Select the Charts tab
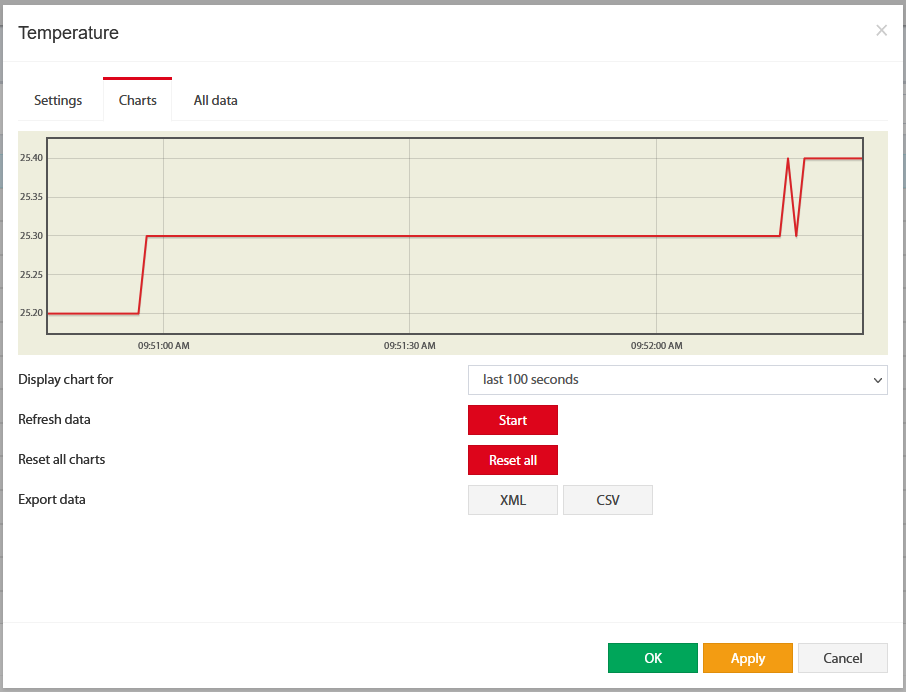The width and height of the screenshot is (906, 692). tap(138, 100)
